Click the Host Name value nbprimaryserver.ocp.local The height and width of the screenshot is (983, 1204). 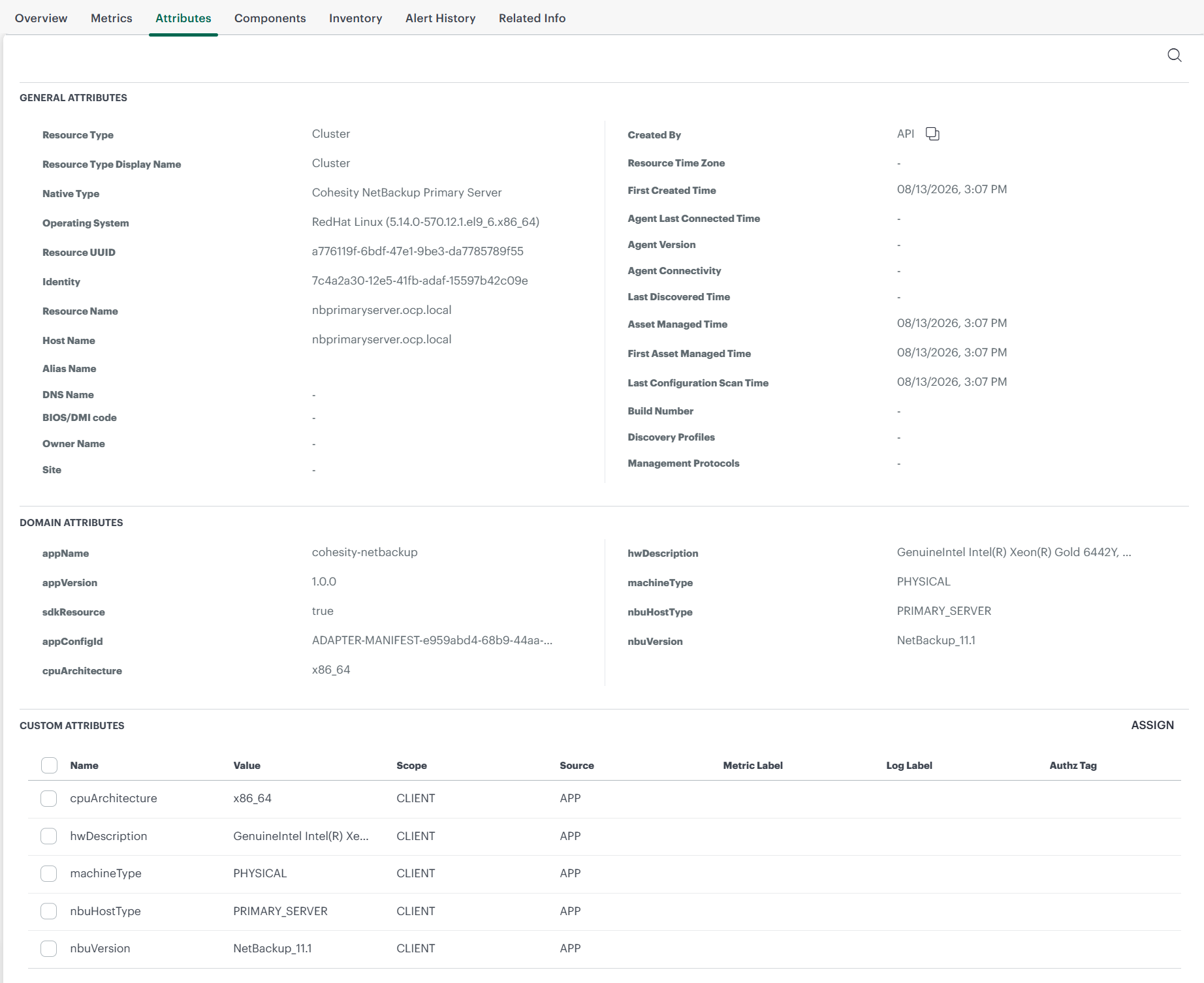pos(382,339)
